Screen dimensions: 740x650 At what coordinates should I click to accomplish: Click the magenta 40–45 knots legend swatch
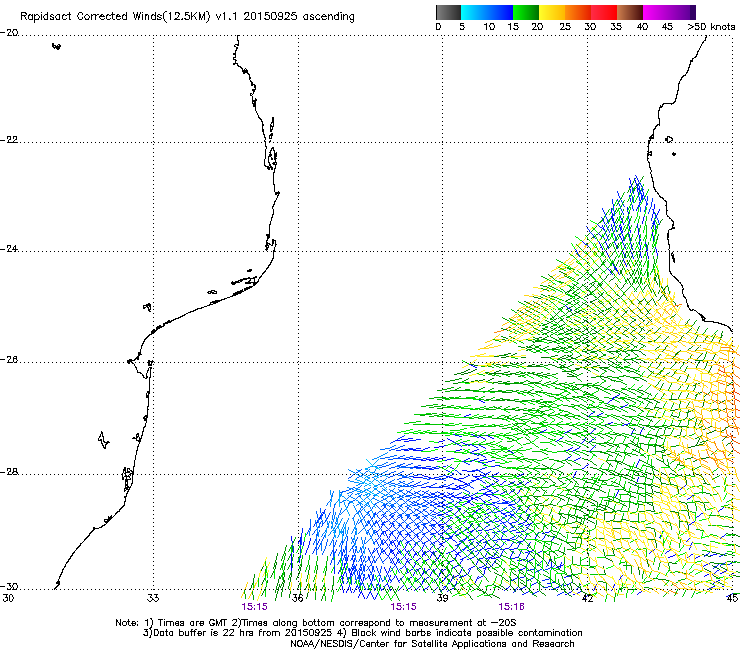656,12
